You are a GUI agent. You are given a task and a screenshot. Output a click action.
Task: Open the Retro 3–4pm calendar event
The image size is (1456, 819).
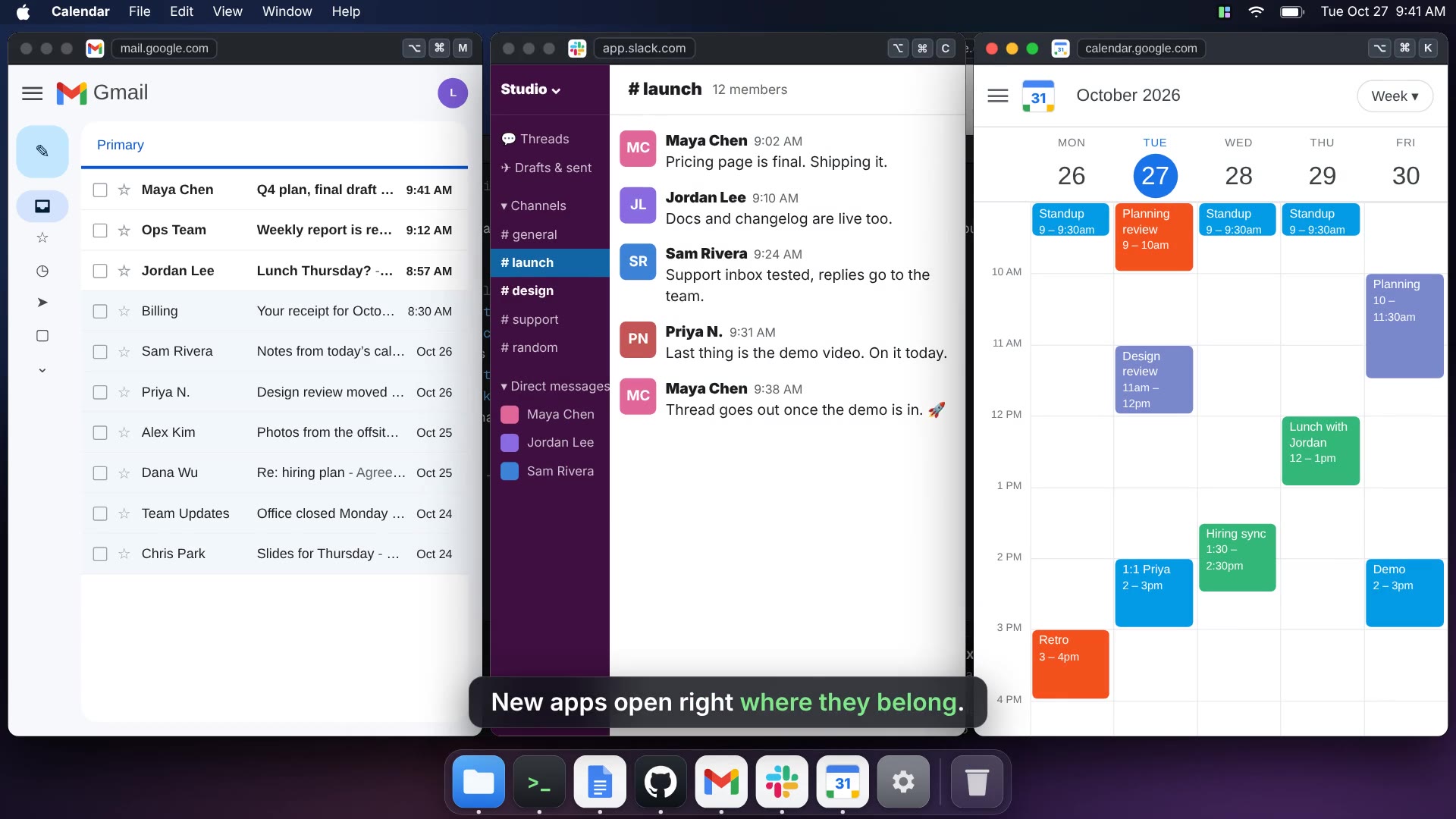click(1070, 664)
